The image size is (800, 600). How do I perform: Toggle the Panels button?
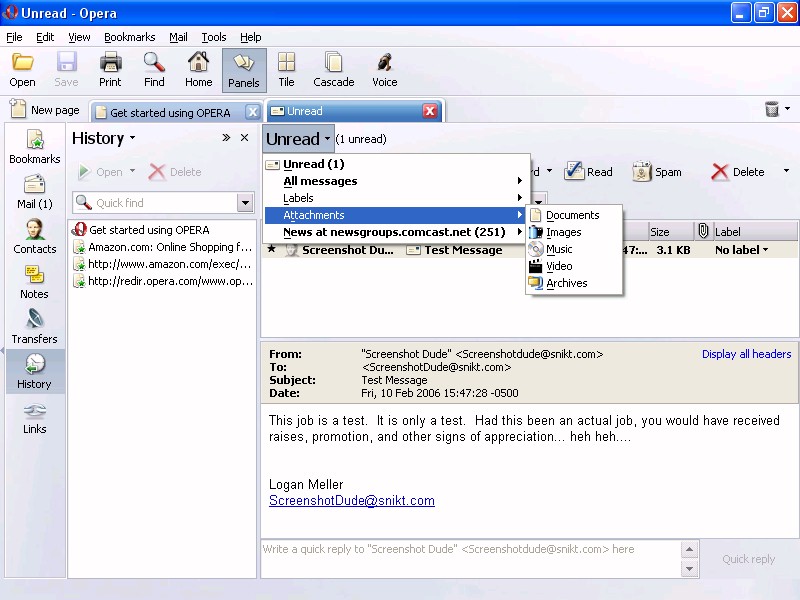(243, 70)
